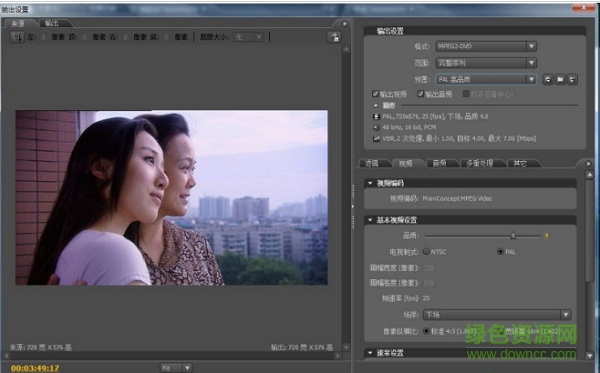Viewport: 600px width, 373px height.
Task: Open the source panel flyout menu arrow
Action: pyautogui.click(x=344, y=24)
